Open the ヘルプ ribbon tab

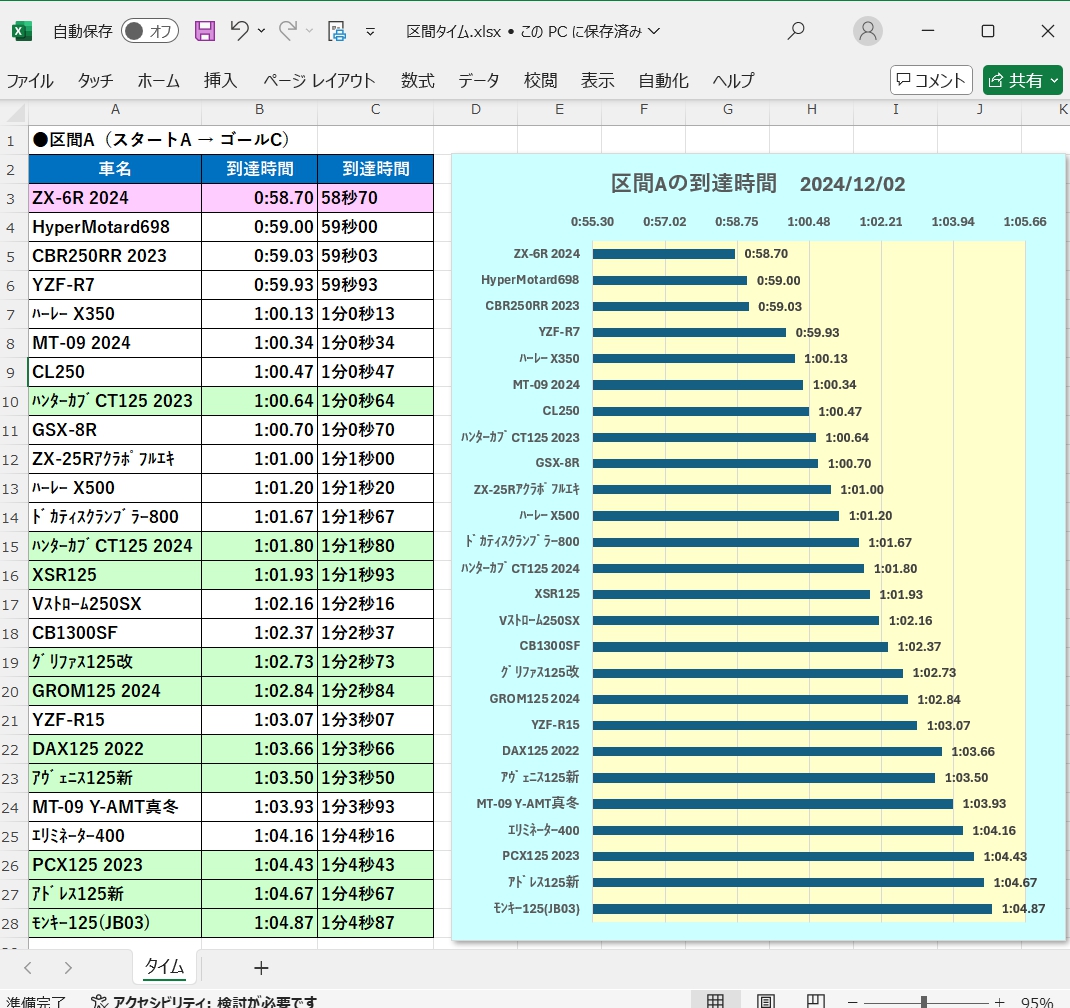[x=734, y=81]
